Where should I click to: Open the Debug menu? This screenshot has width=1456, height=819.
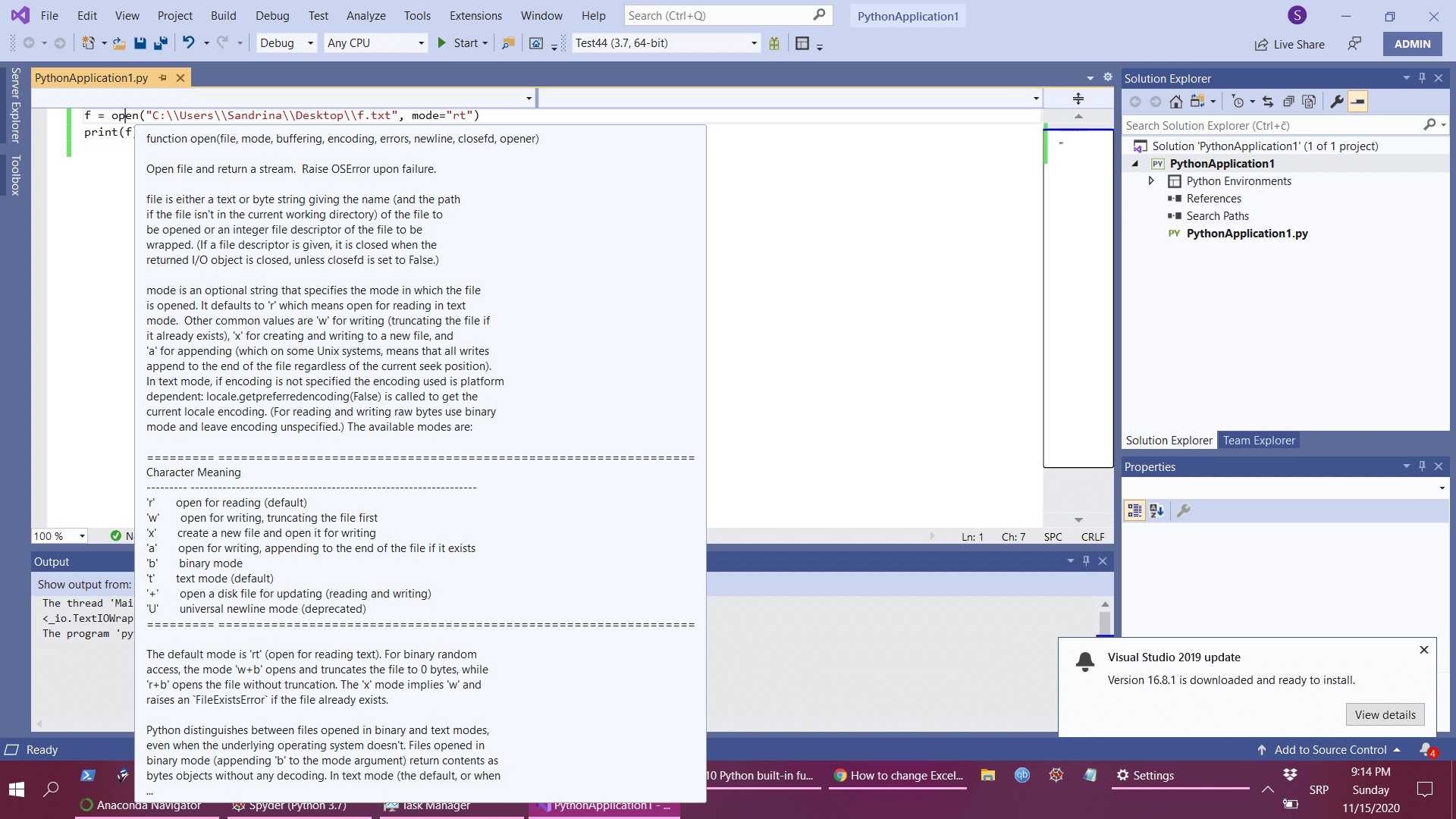272,15
